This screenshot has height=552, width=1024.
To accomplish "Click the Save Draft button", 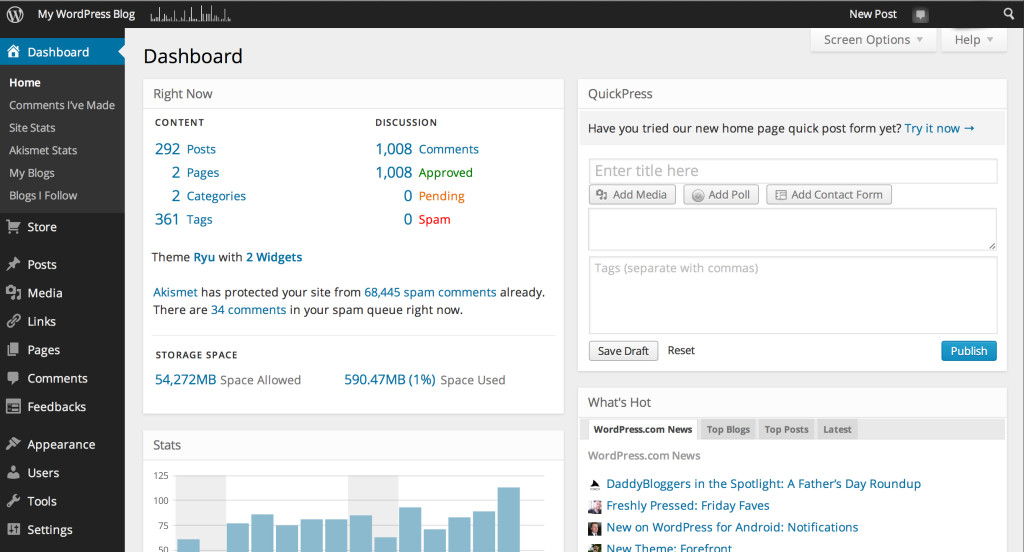I will (623, 351).
